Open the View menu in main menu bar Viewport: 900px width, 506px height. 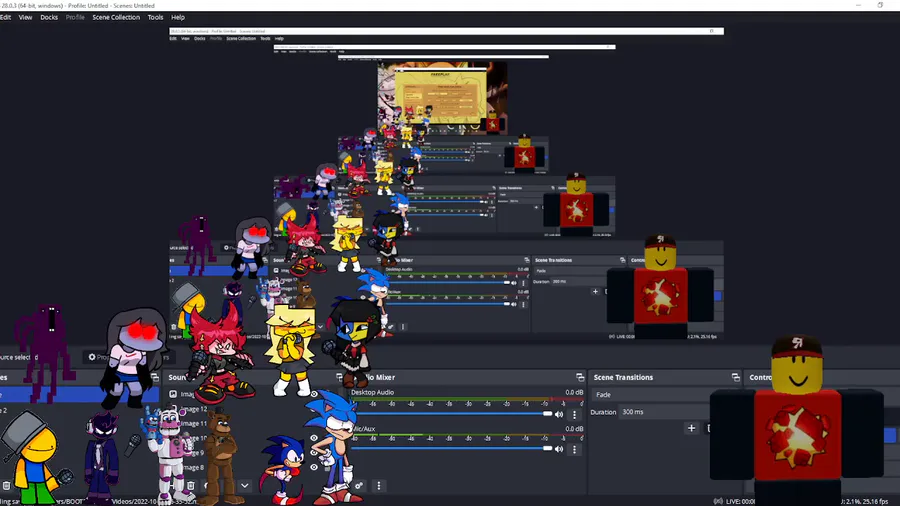pyautogui.click(x=25, y=17)
